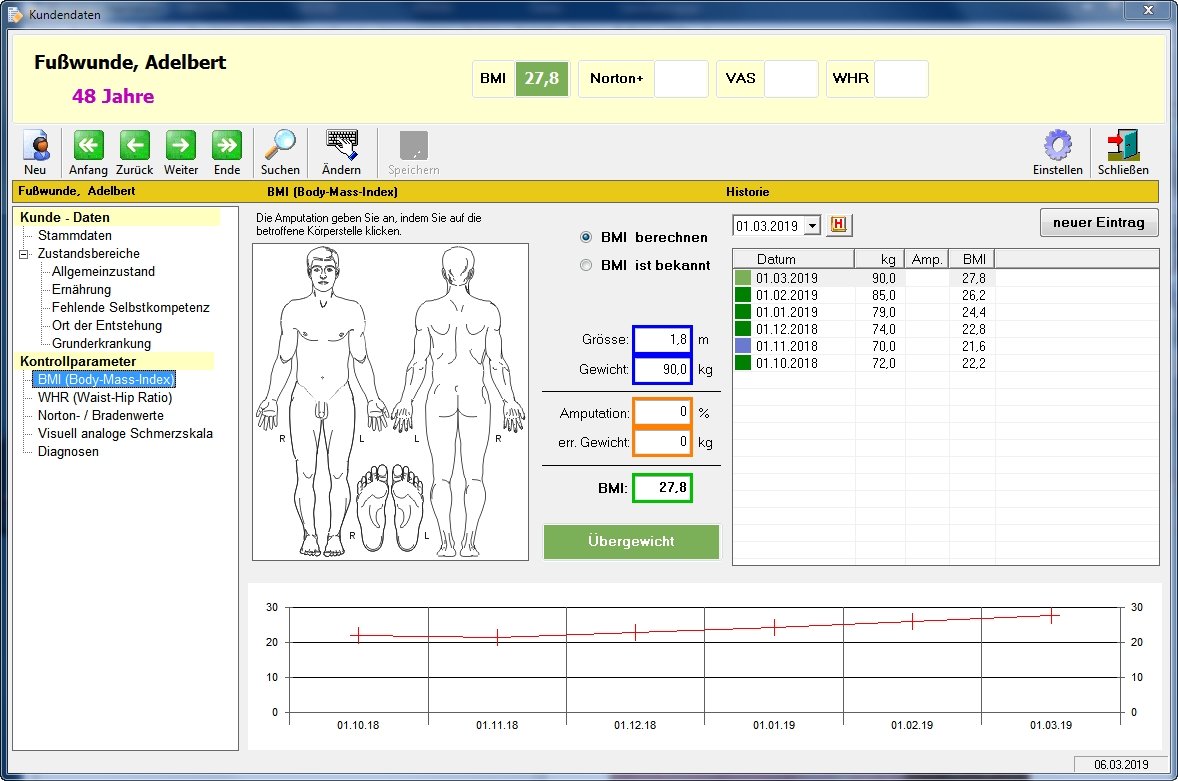
Task: Advance to next record with Weiter
Action: [181, 146]
